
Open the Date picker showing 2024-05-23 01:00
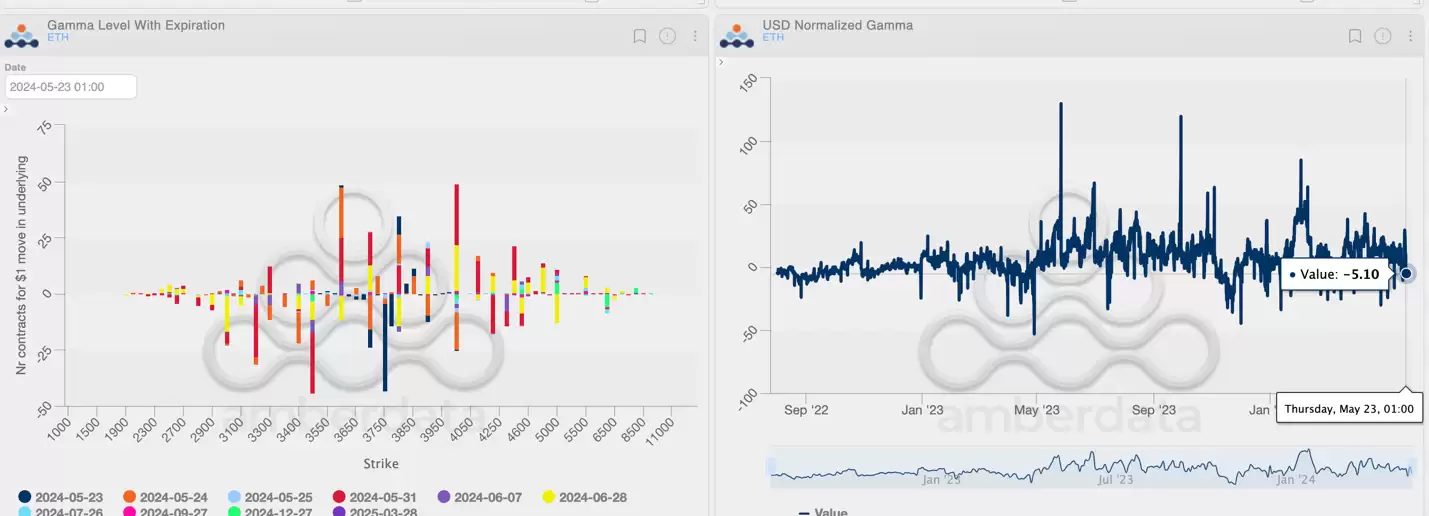point(70,87)
